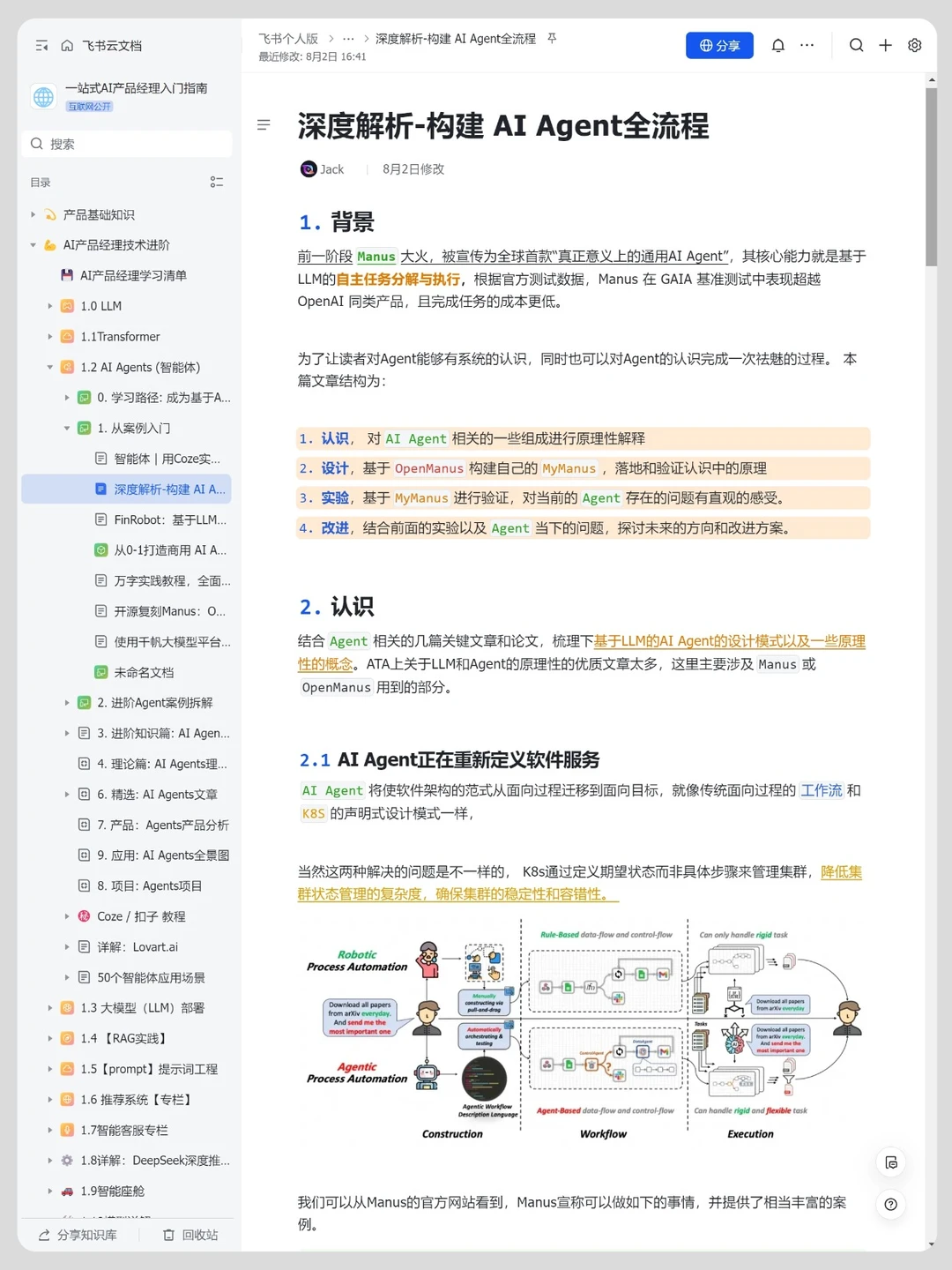
Task: Open the 回收站 trash icon
Action: click(x=168, y=1235)
